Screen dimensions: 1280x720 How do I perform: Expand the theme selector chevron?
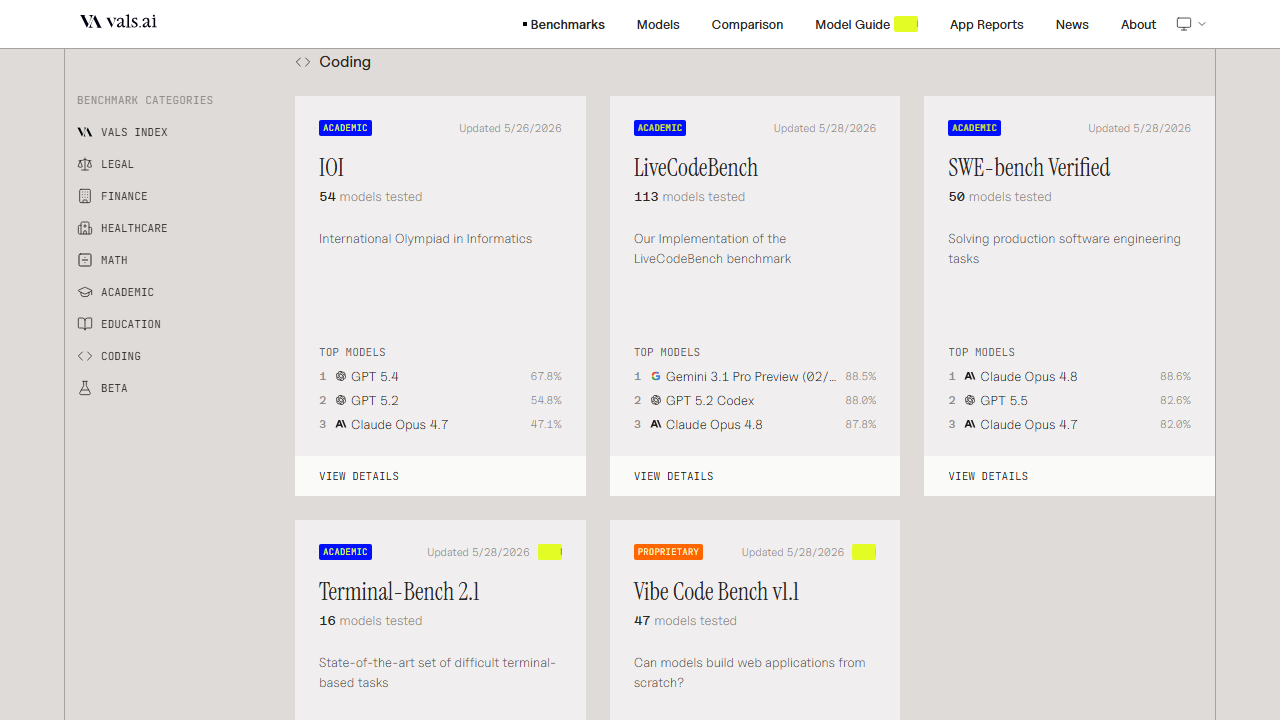click(x=1202, y=24)
